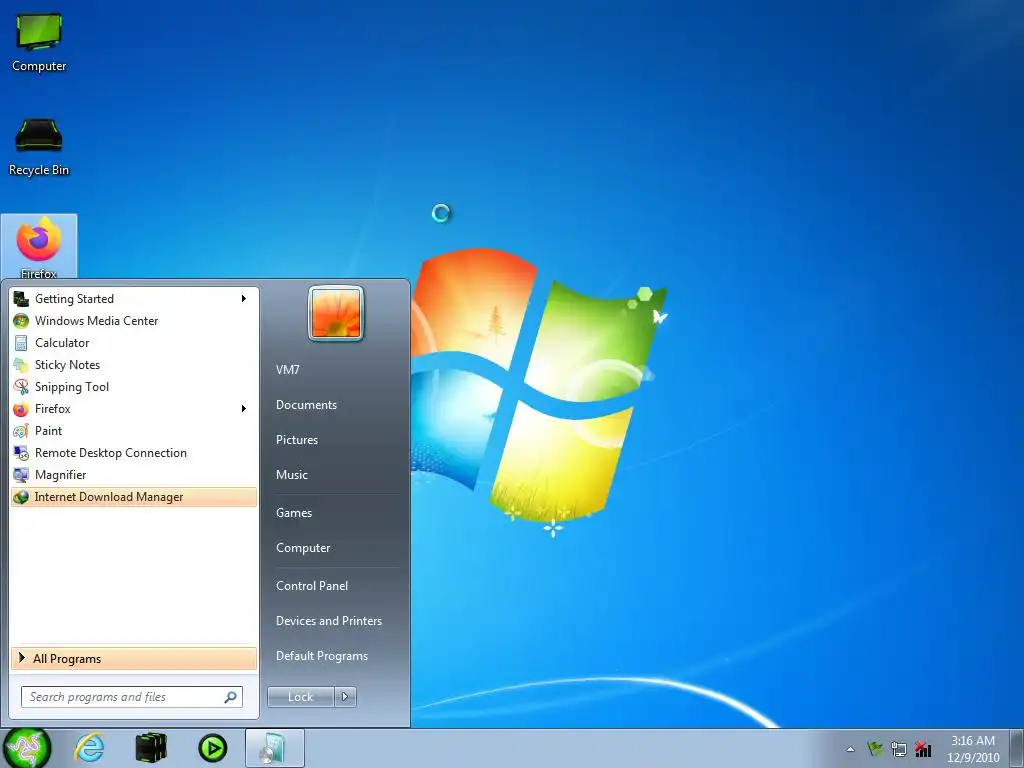
Task: Launch Internet Explorer from the taskbar
Action: tap(89, 748)
